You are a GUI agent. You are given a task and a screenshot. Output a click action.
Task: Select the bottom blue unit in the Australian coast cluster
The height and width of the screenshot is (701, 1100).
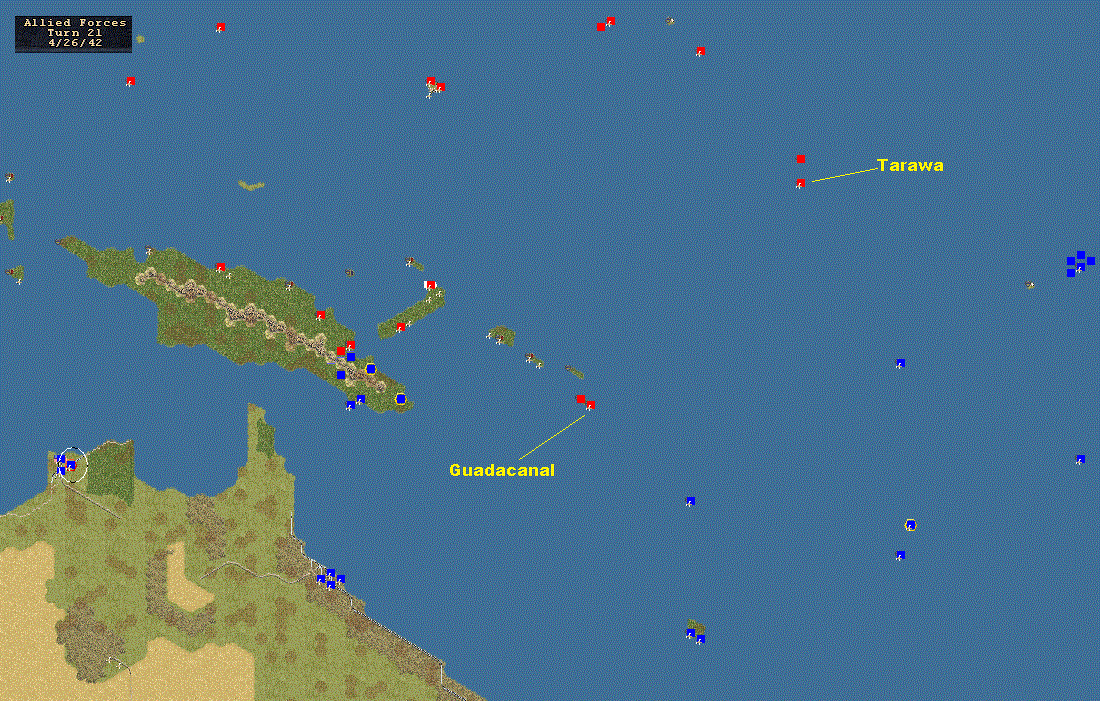pos(330,585)
